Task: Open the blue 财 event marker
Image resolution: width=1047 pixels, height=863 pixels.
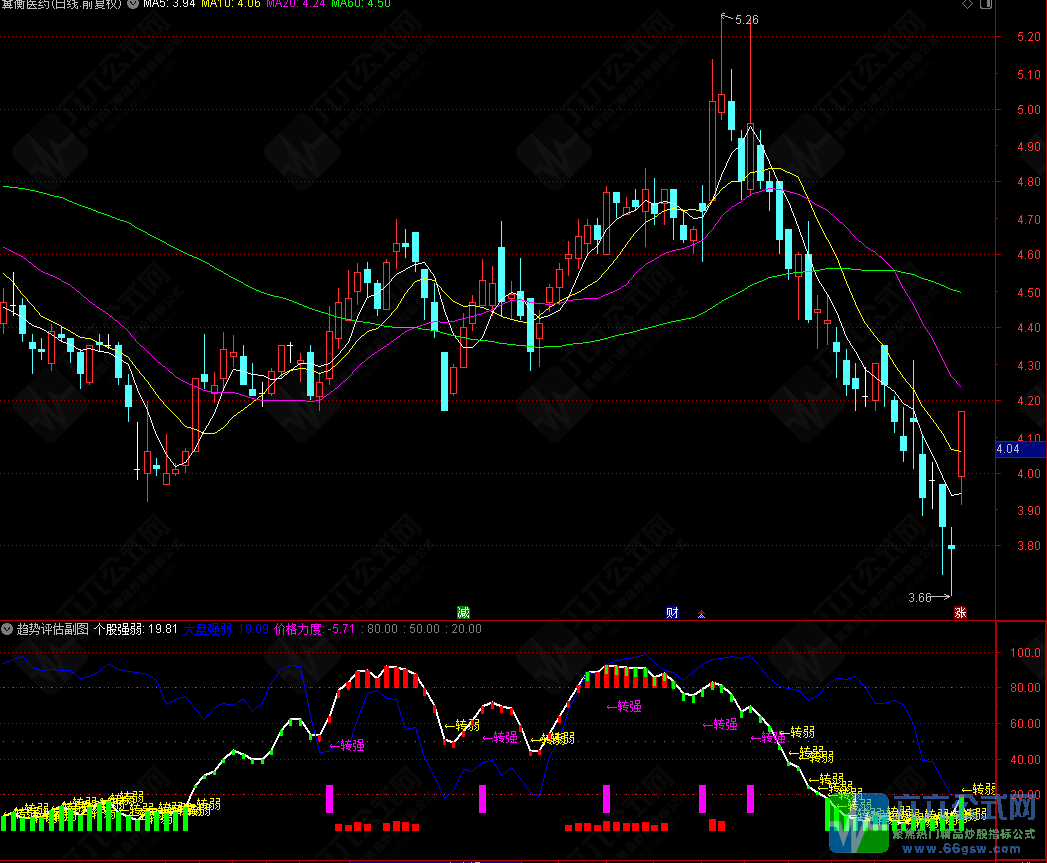Action: point(672,613)
